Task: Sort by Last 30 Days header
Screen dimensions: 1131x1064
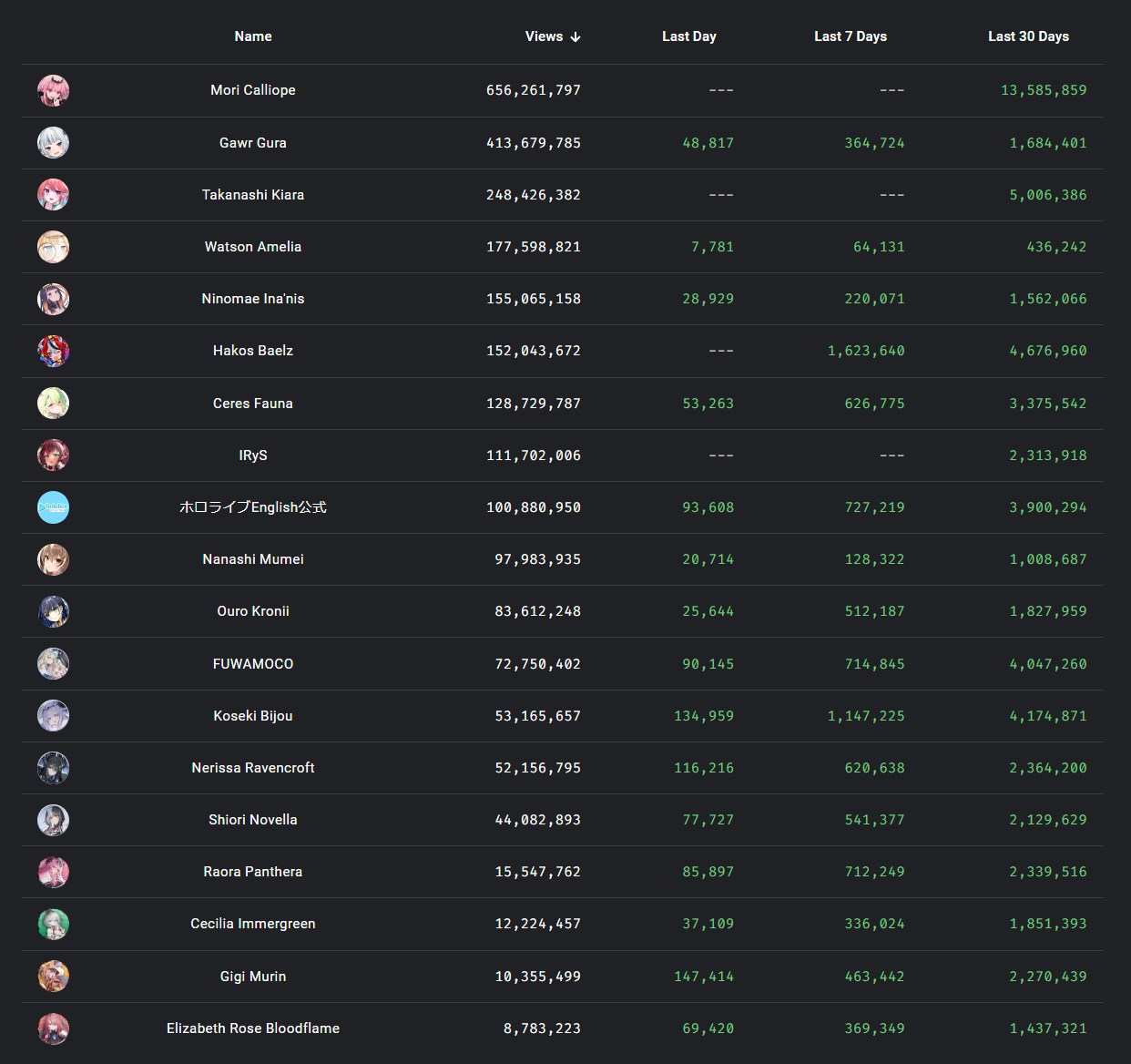Action: tap(1028, 36)
